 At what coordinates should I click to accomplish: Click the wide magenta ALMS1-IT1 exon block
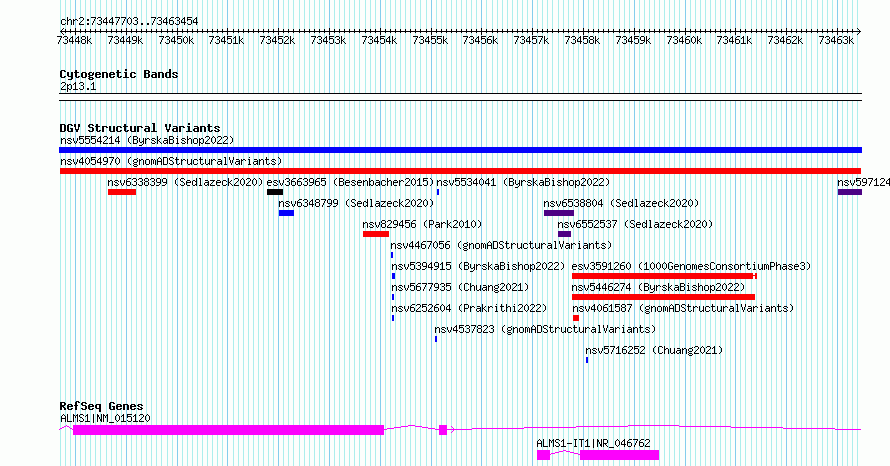619,455
